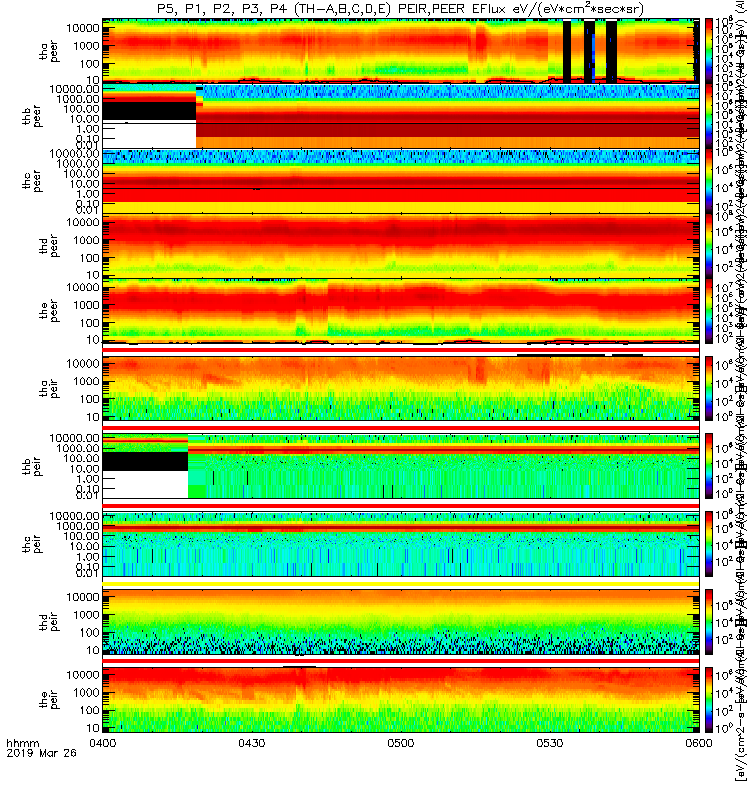Viewport: 750px width, 800px height.
Task: Click the tha peer color bar
Action: click(709, 51)
